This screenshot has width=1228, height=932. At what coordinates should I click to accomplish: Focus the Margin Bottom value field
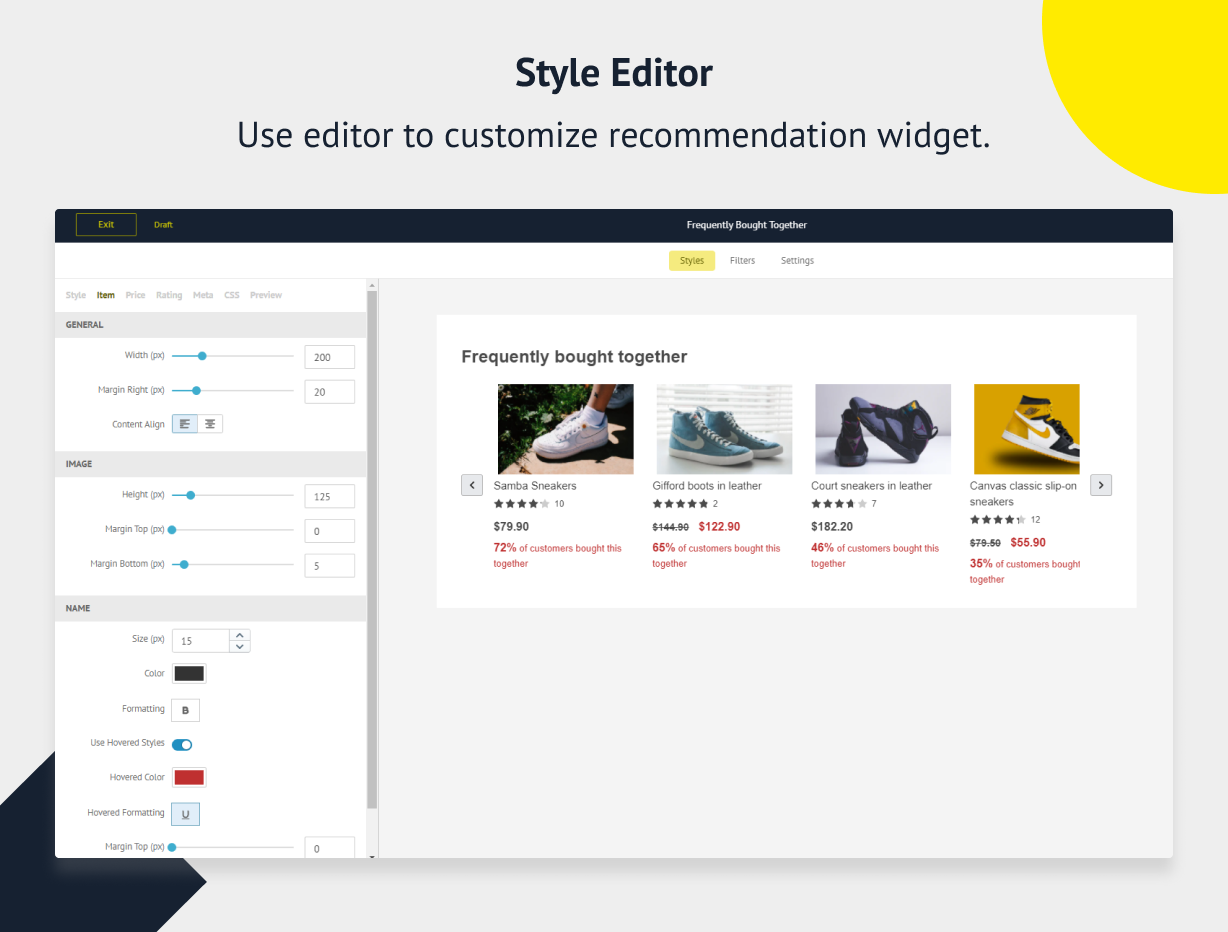tap(330, 566)
